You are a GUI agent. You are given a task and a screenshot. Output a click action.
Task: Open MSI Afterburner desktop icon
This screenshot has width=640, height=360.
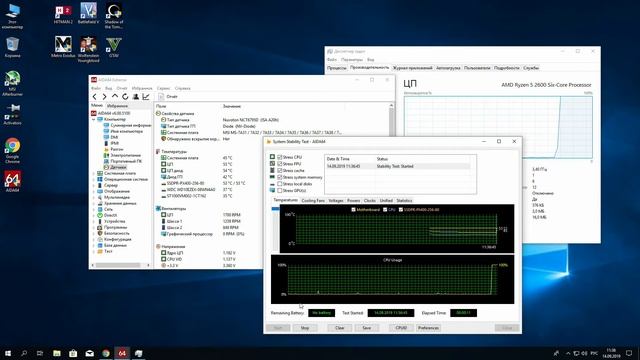pyautogui.click(x=12, y=83)
